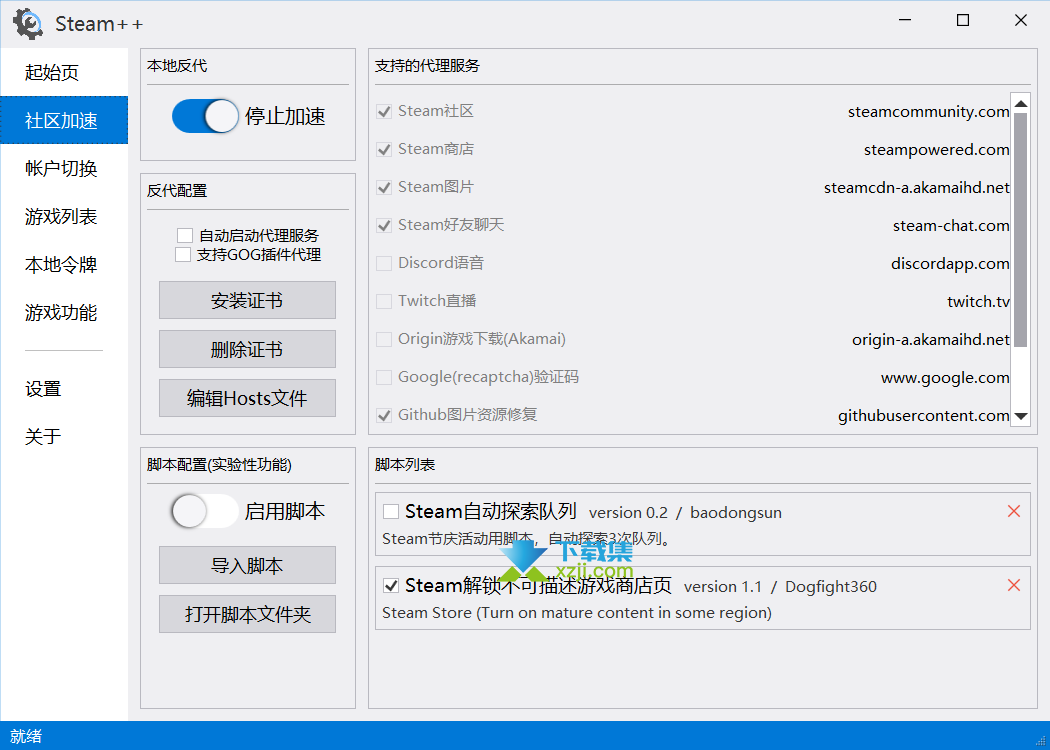Click the author name baodongsun
This screenshot has height=750, width=1050.
coord(736,513)
